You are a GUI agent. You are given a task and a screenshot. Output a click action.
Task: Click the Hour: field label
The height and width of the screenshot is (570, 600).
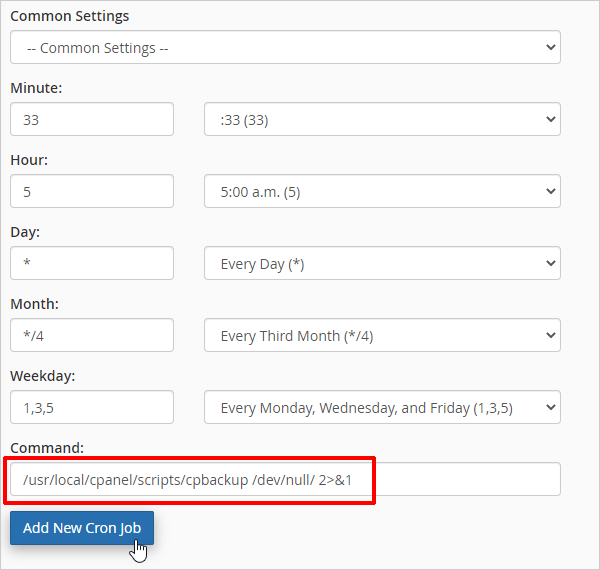coord(29,160)
